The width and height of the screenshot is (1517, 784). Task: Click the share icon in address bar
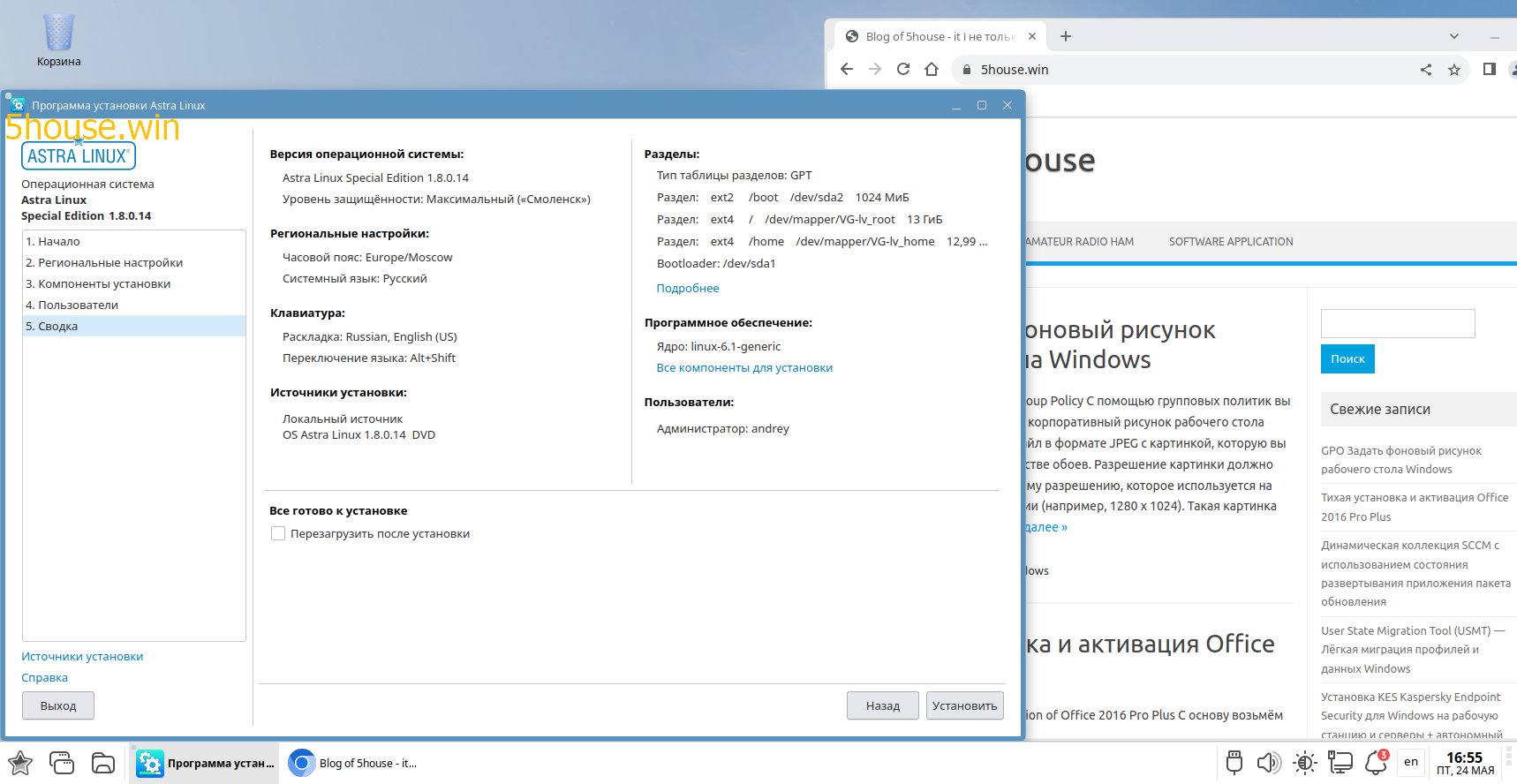(1426, 70)
